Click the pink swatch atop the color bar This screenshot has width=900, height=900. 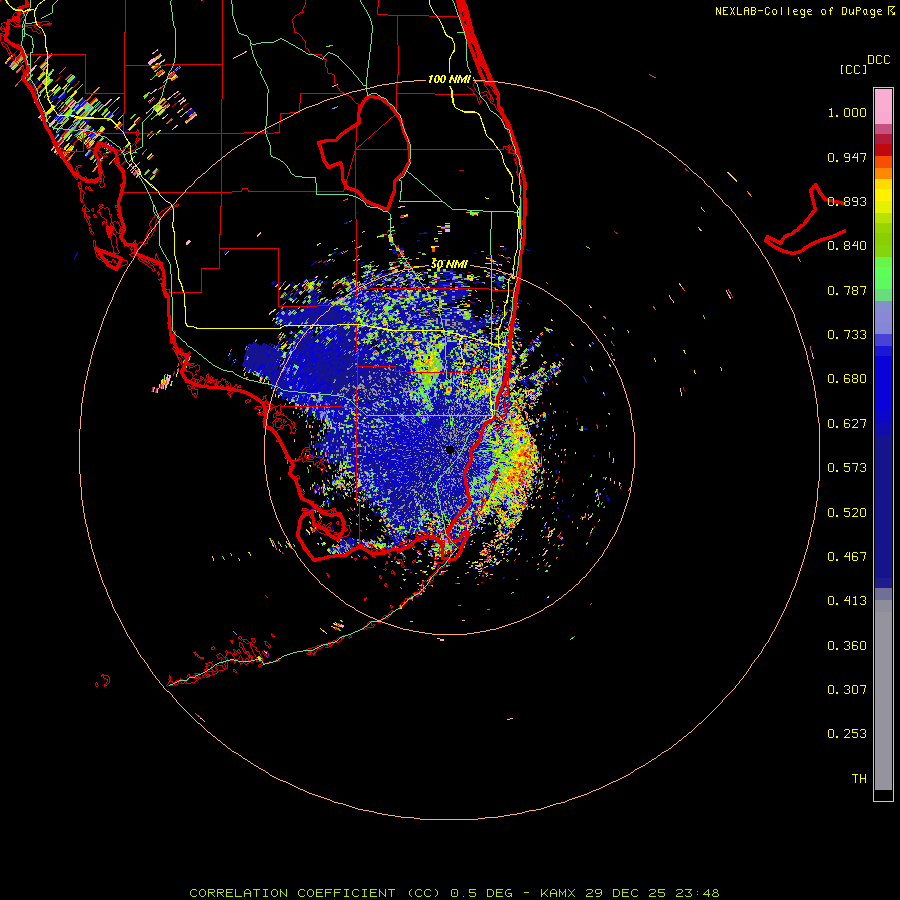coord(883,107)
